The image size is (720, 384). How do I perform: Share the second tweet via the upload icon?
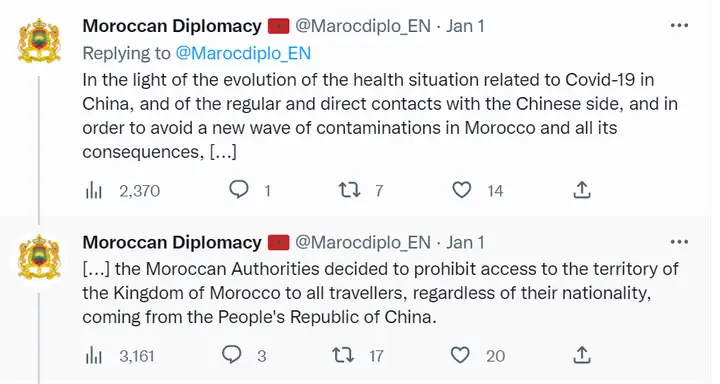tap(582, 355)
